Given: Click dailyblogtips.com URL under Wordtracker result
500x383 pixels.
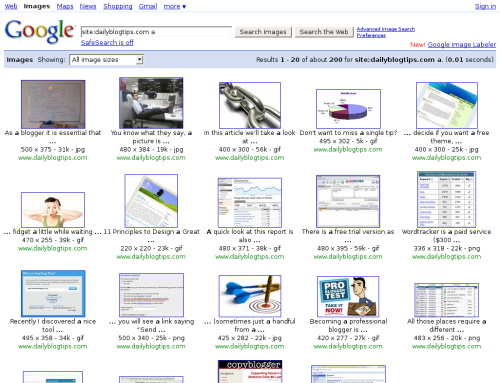Looking at the screenshot, I should click(x=447, y=257).
